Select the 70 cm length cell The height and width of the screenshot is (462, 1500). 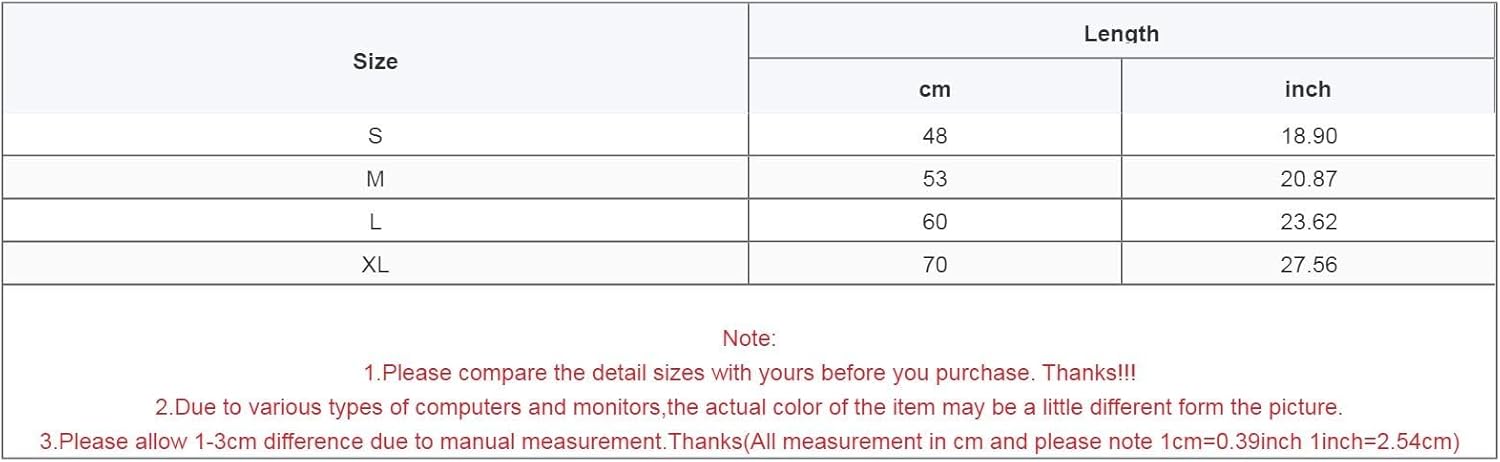[935, 265]
